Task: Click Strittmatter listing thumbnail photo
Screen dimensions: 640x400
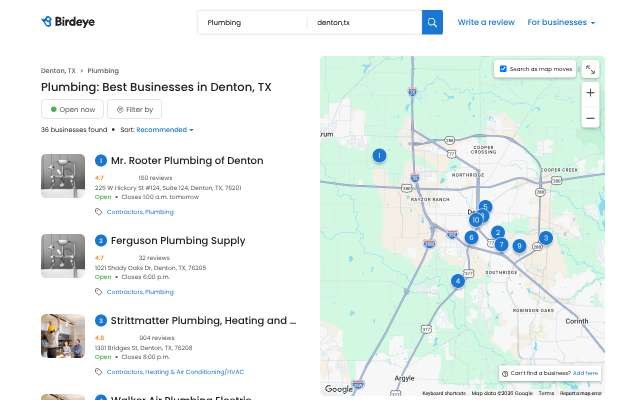Action: click(63, 336)
